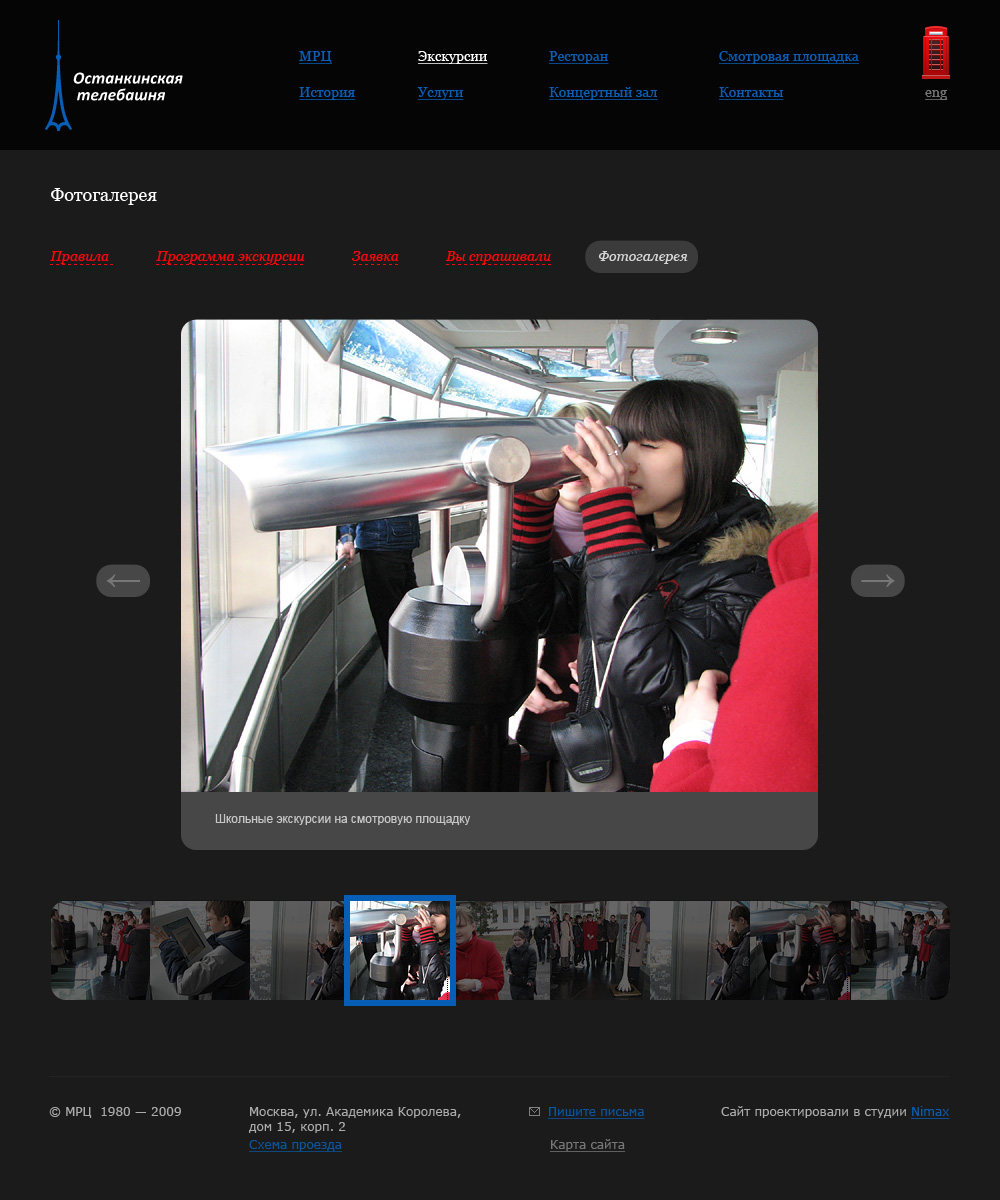1000x1200 pixels.
Task: Switch to the Правила tab
Action: tap(79, 257)
